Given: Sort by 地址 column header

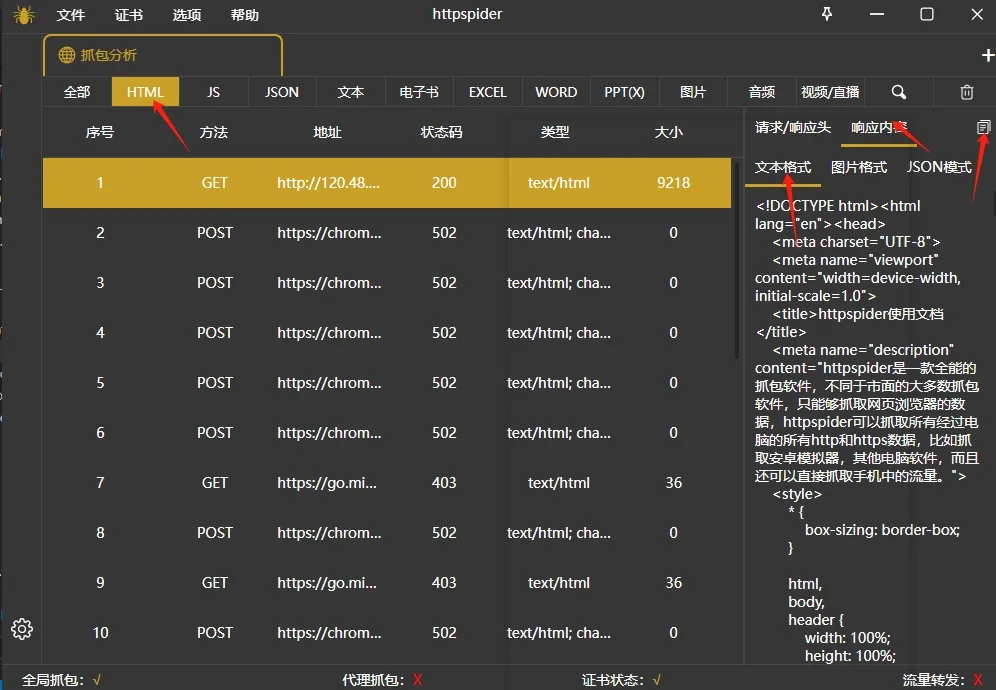Looking at the screenshot, I should (x=328, y=132).
